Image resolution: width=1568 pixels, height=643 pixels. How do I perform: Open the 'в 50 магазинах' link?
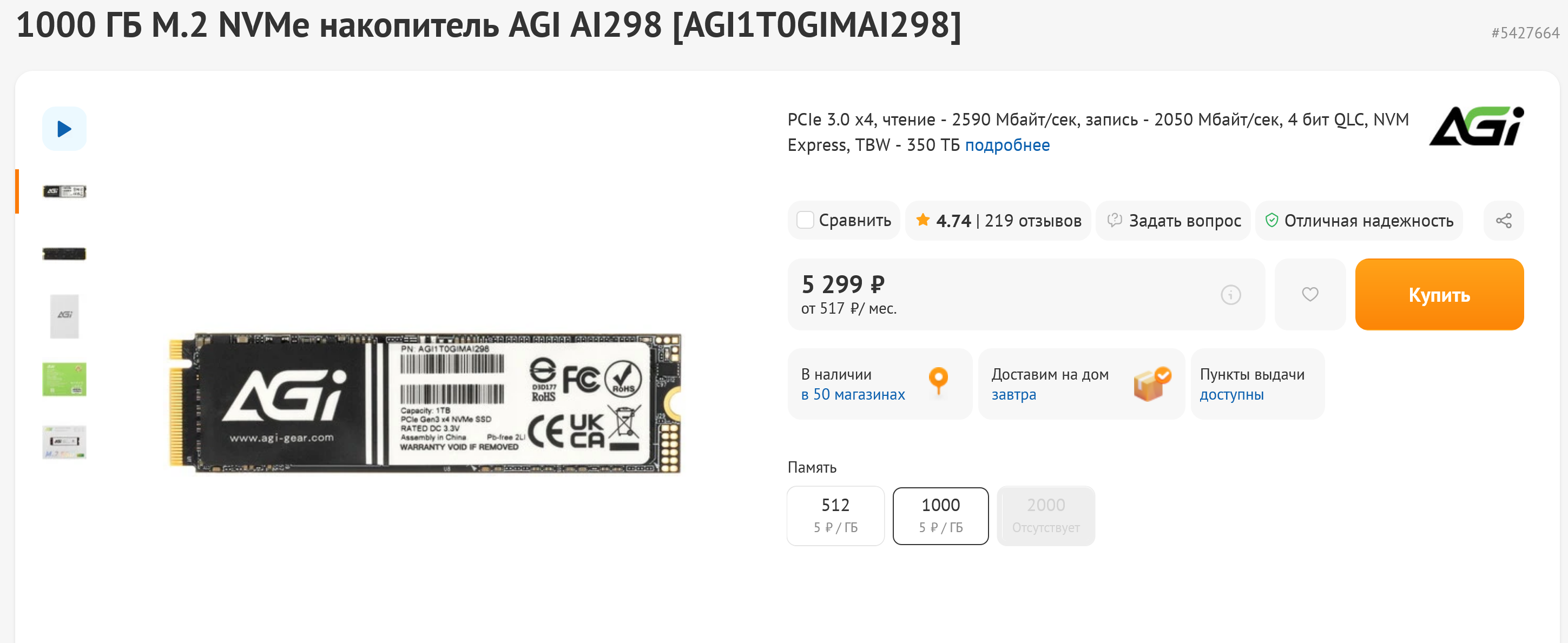click(852, 394)
